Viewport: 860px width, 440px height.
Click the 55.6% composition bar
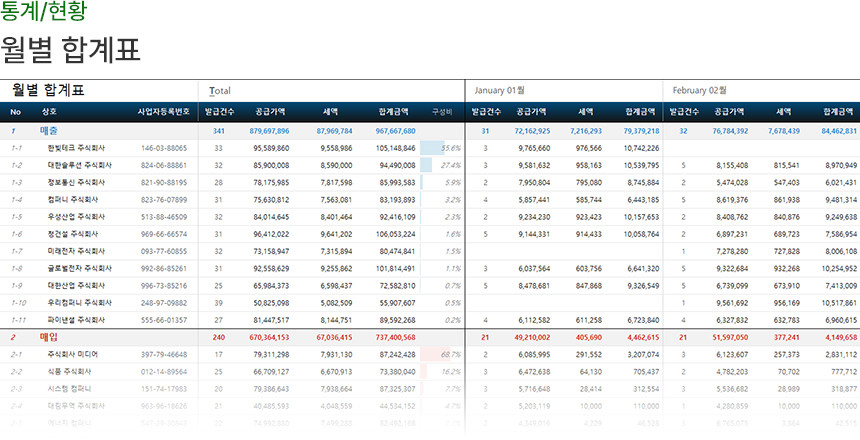point(440,148)
